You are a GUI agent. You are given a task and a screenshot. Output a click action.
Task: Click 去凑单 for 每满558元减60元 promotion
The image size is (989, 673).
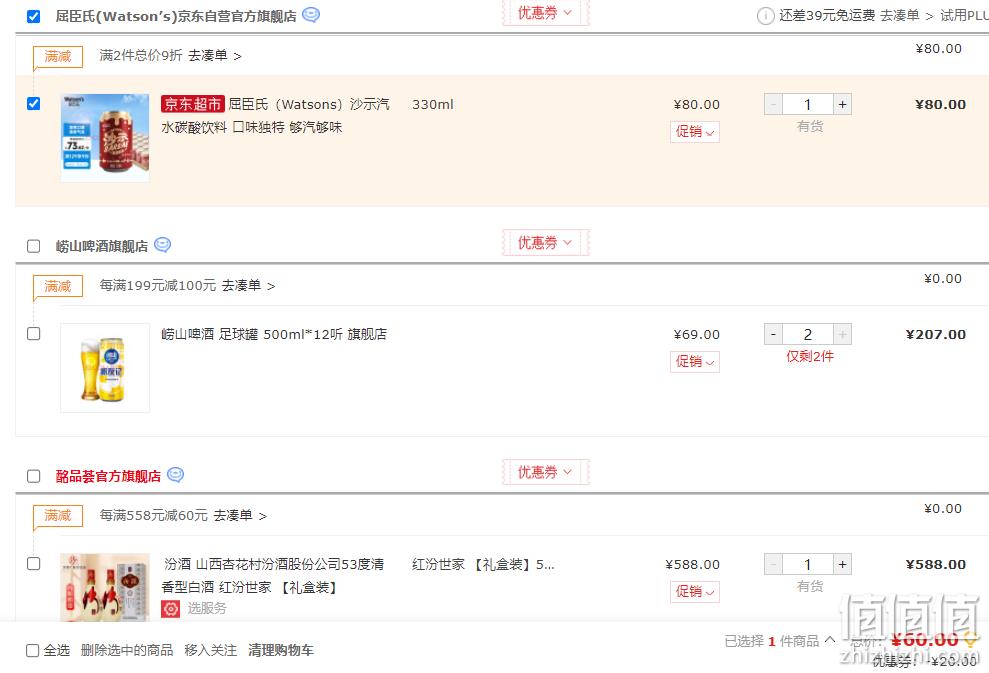pos(240,516)
